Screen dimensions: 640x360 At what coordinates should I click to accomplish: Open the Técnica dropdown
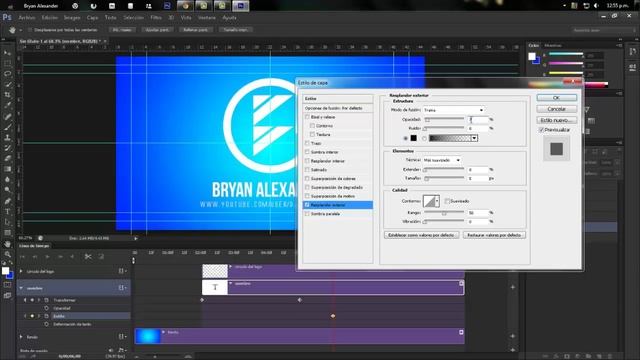pyautogui.click(x=442, y=160)
